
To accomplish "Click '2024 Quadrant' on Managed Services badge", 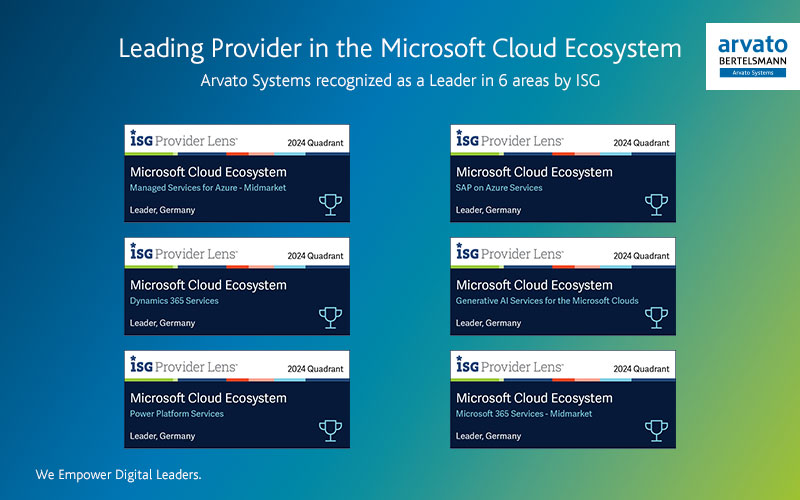I will coord(315,143).
